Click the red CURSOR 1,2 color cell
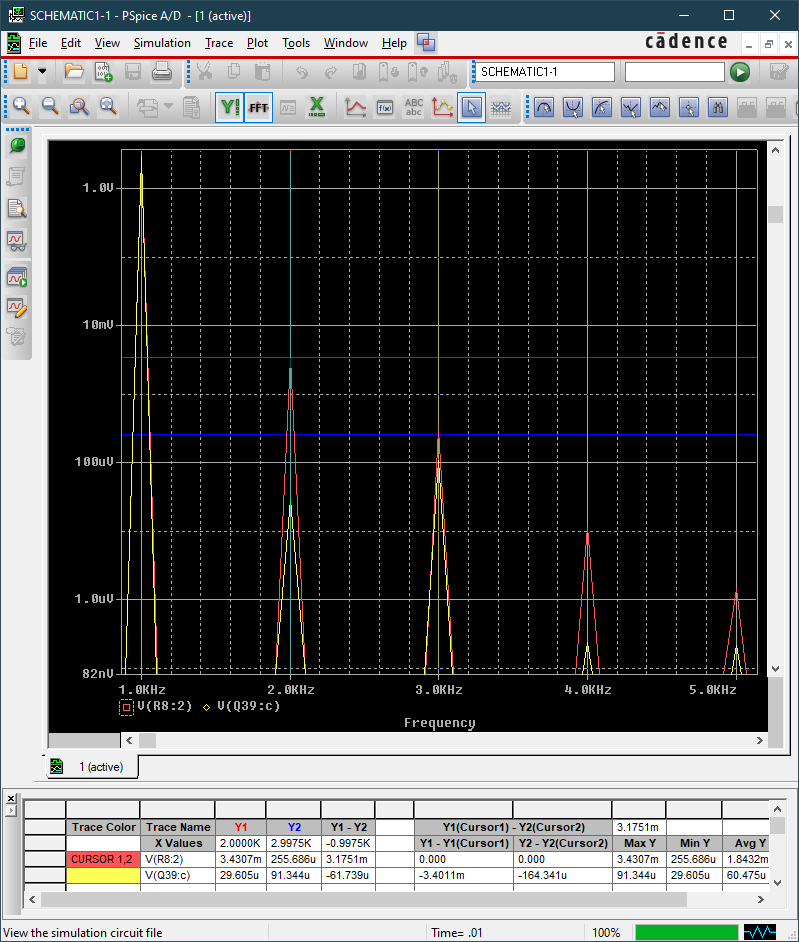Viewport: 799px width, 942px height. click(103, 859)
